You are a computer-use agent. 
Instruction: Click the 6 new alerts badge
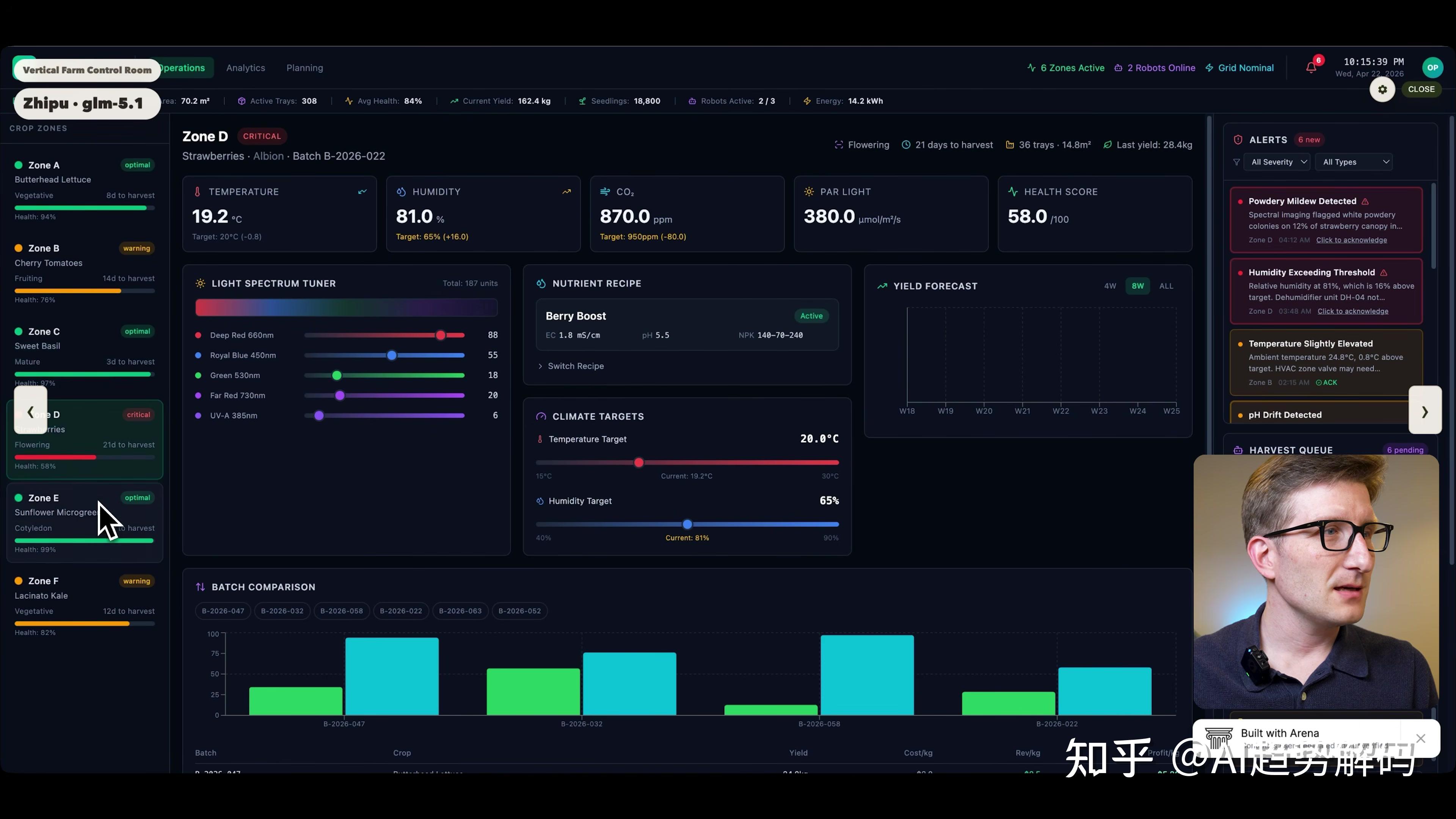[x=1309, y=140]
